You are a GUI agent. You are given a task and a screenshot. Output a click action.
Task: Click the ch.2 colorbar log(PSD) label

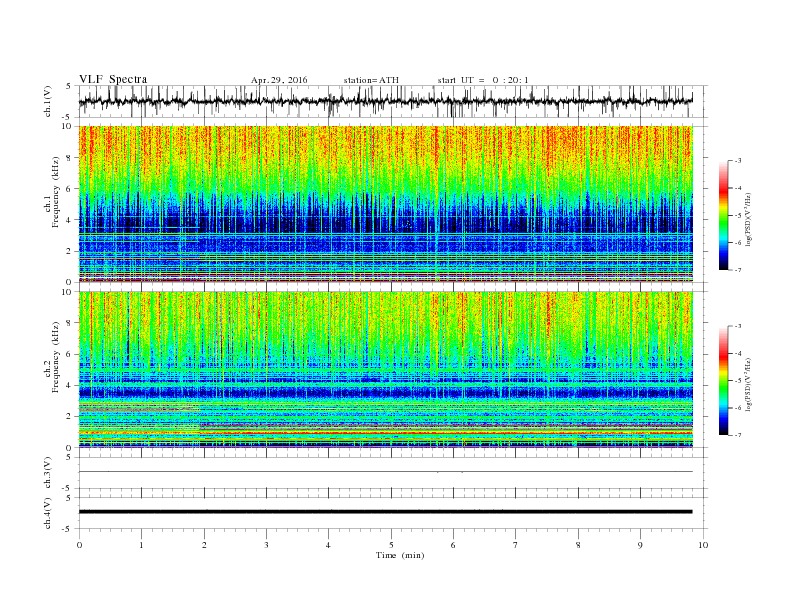[748, 384]
